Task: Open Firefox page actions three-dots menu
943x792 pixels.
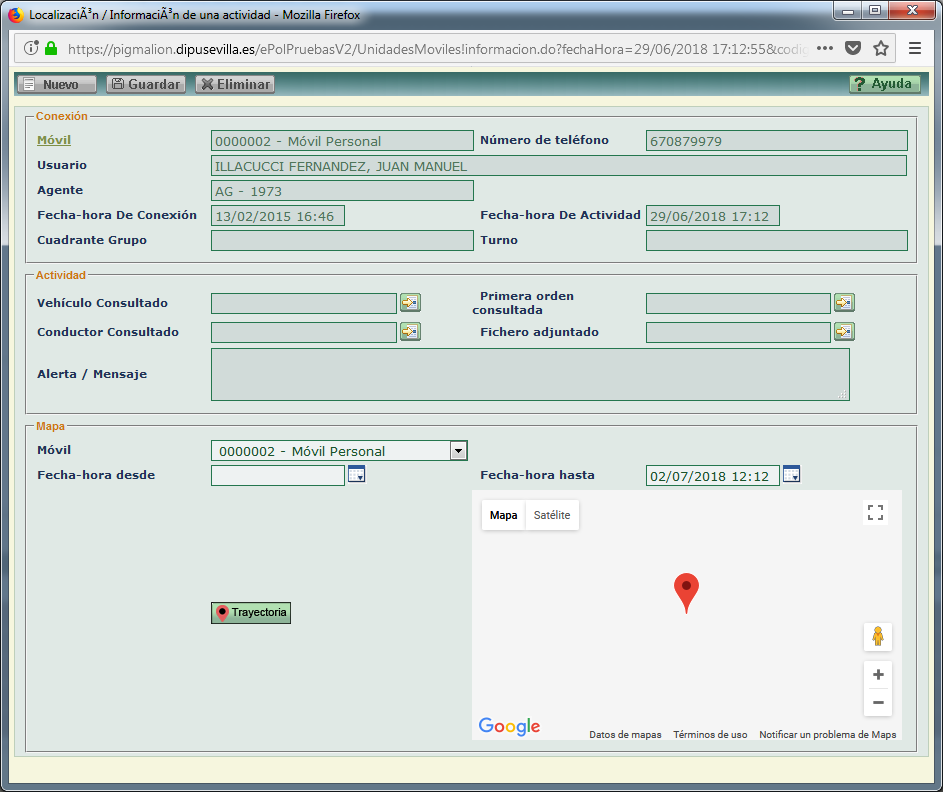Action: tap(825, 48)
